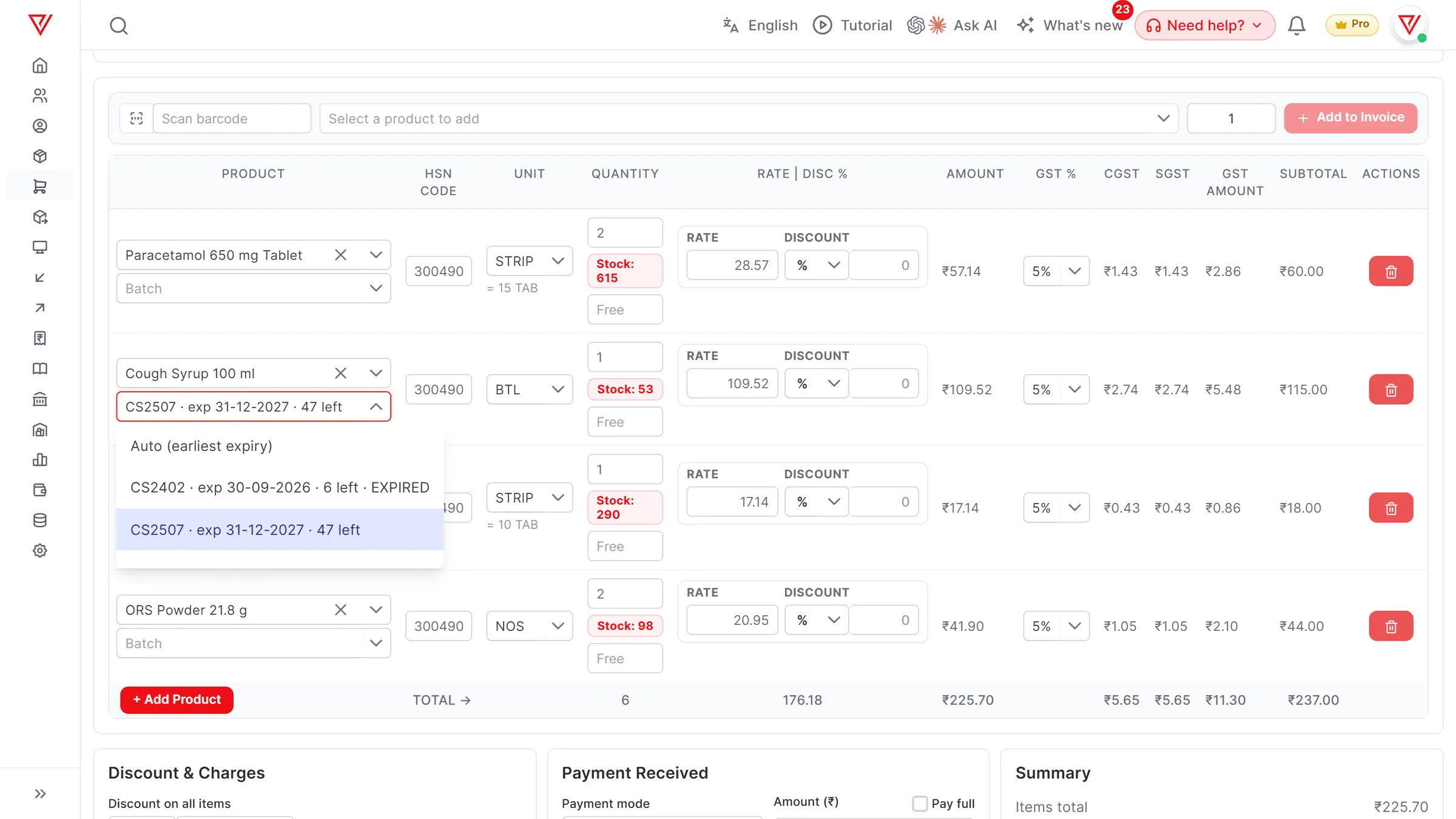
Task: Tick the Pay full checkbox
Action: (920, 803)
